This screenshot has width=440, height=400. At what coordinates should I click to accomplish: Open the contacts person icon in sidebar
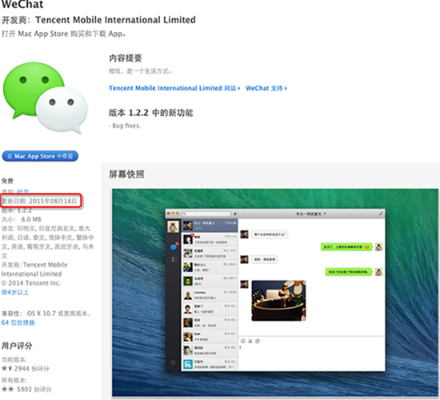173,259
